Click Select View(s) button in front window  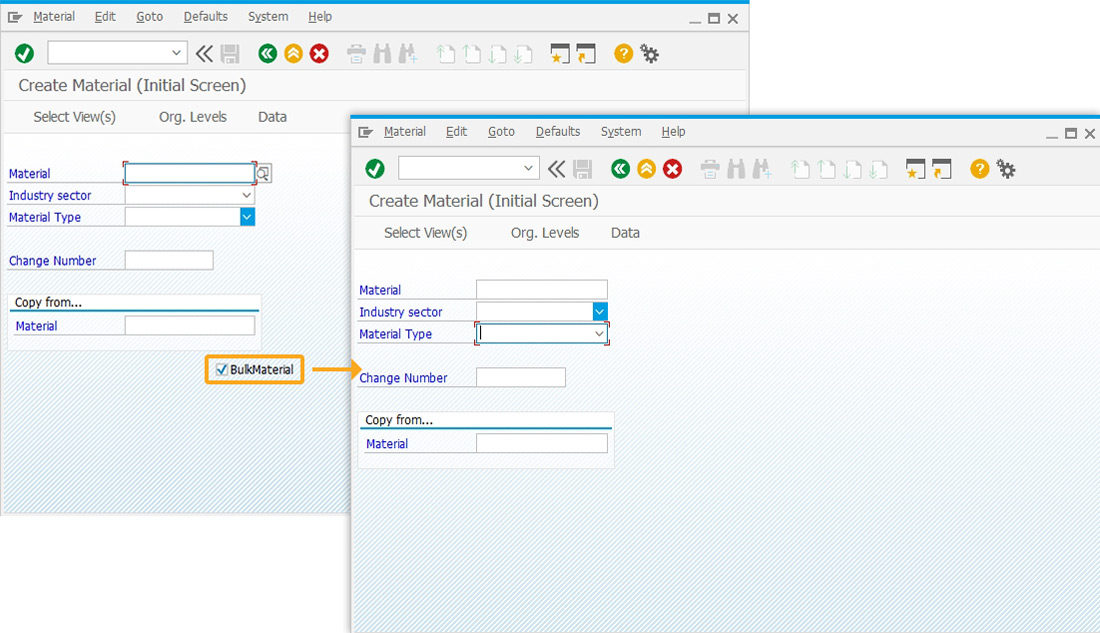coord(425,233)
